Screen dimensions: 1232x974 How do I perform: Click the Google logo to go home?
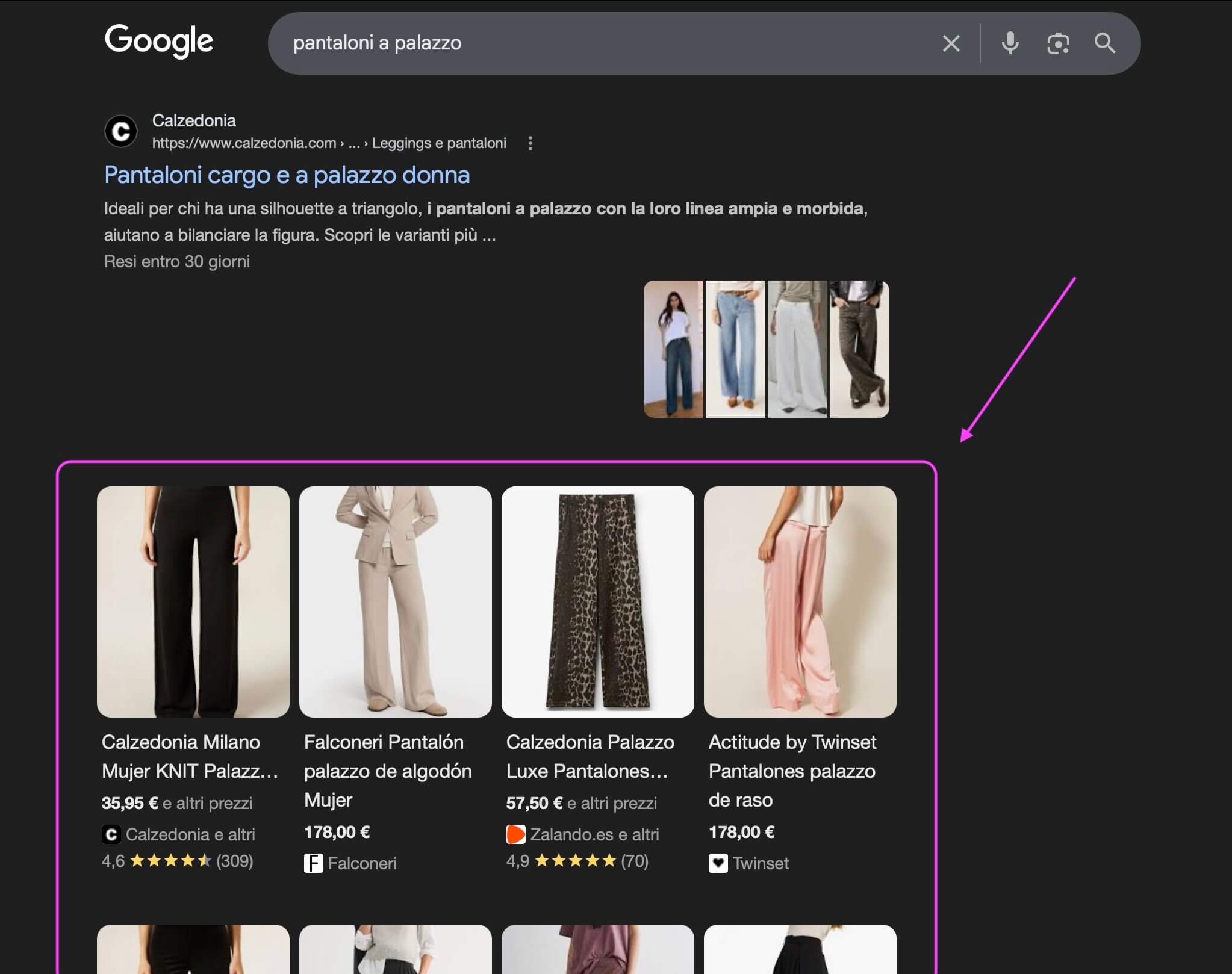pos(159,41)
